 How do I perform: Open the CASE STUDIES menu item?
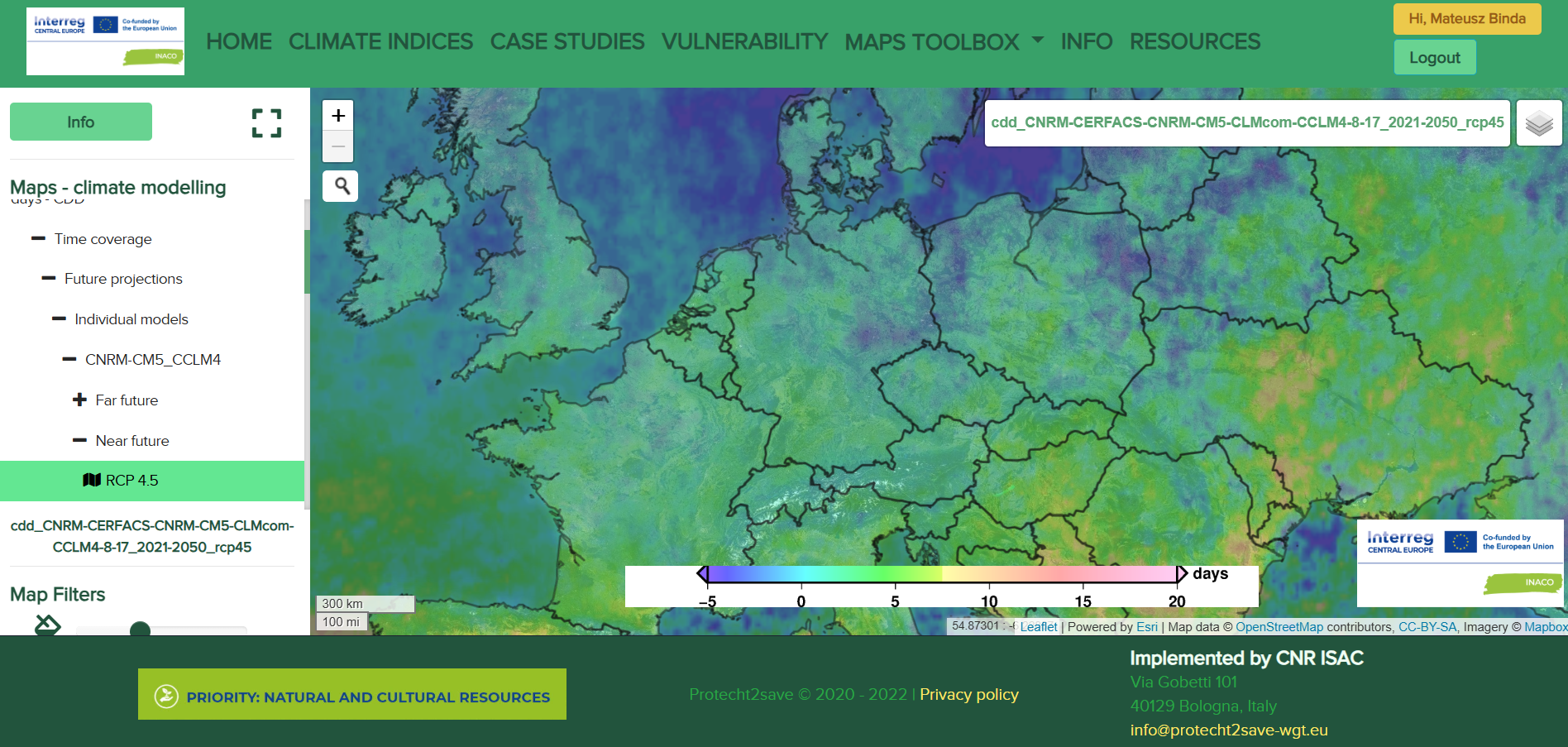point(566,41)
